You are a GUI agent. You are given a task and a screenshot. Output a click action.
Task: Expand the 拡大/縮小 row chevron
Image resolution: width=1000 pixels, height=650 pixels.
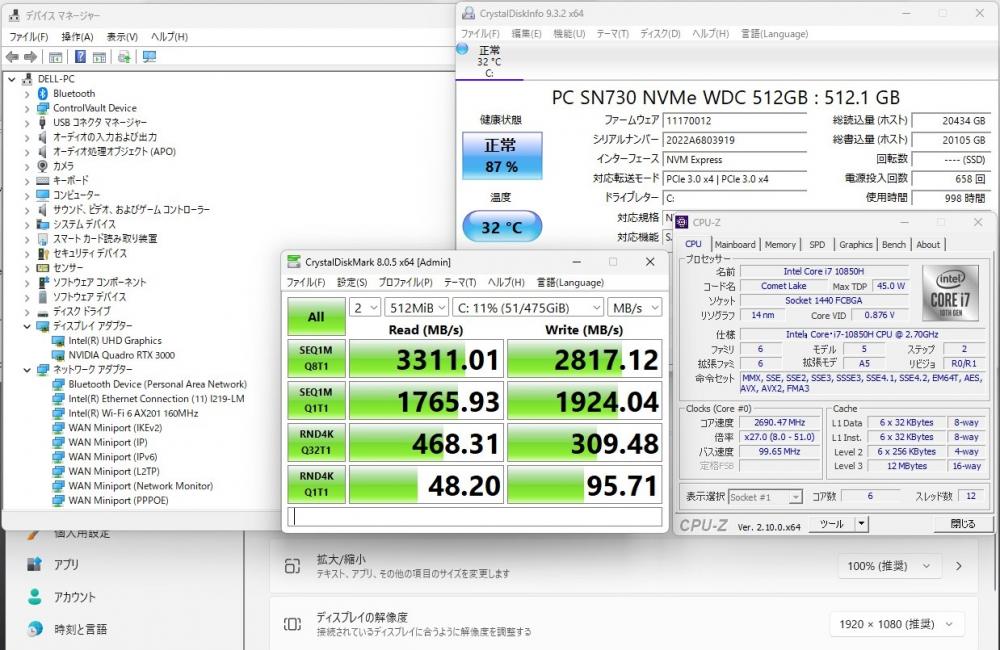pos(959,566)
